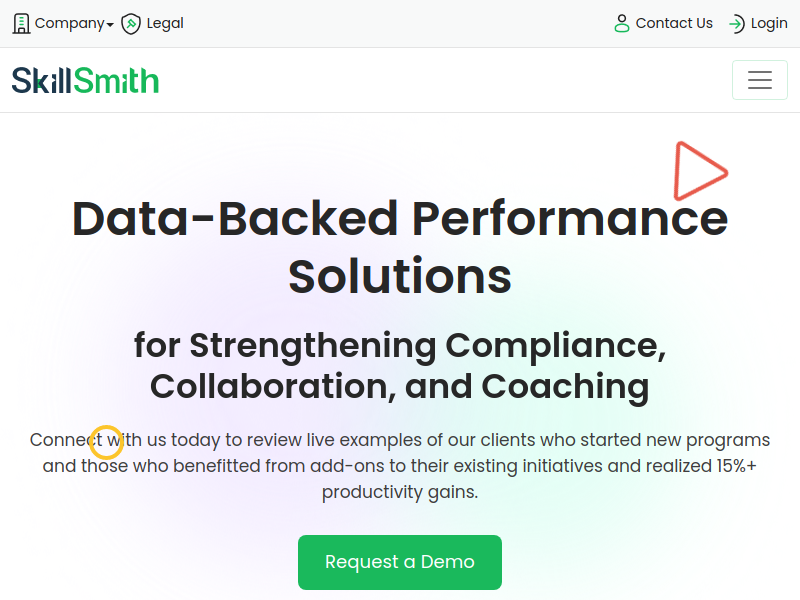The image size is (800, 600).
Task: Click the person icon beside Contact Us
Action: [x=622, y=23]
